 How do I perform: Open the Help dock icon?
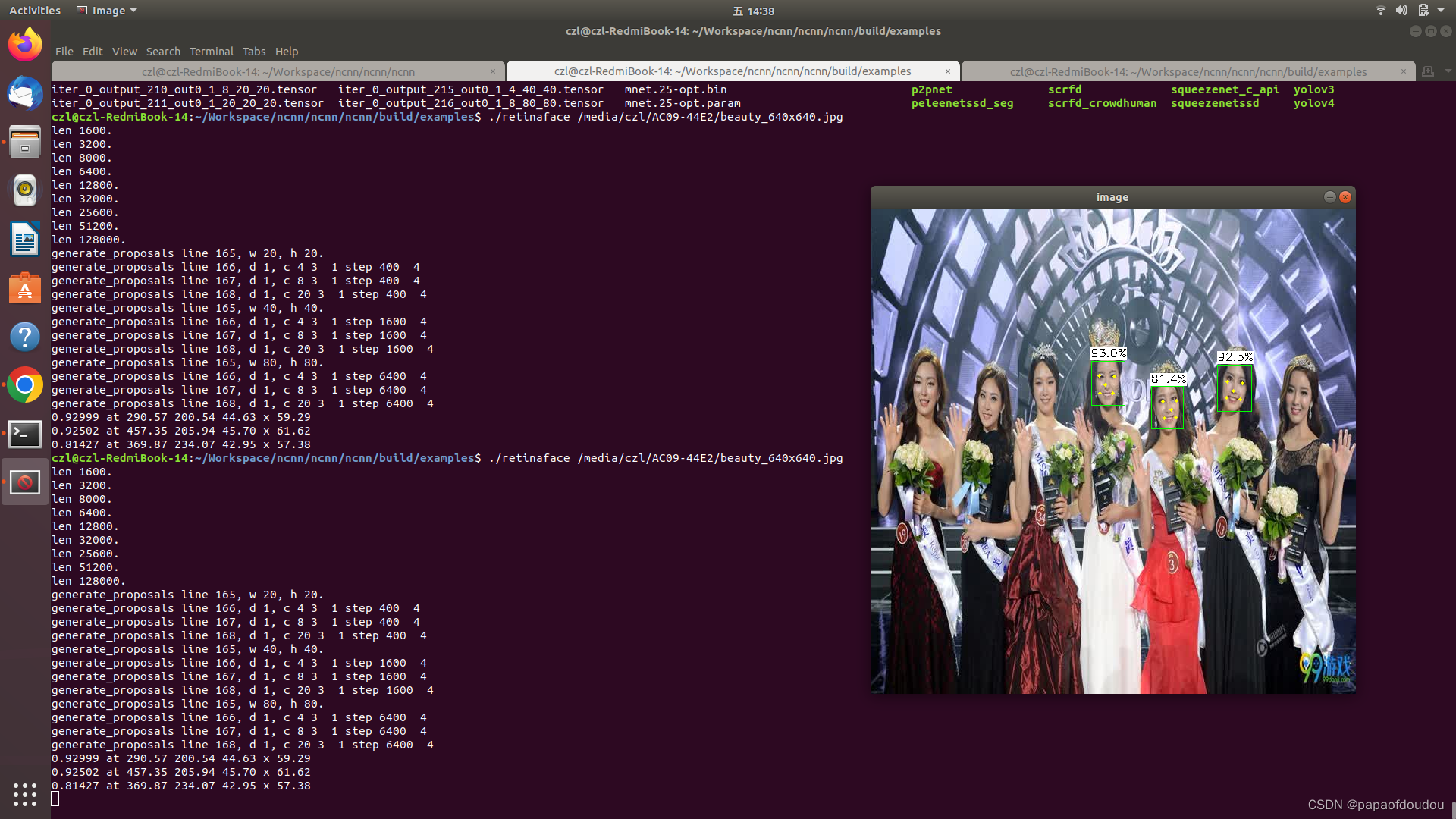pos(25,337)
